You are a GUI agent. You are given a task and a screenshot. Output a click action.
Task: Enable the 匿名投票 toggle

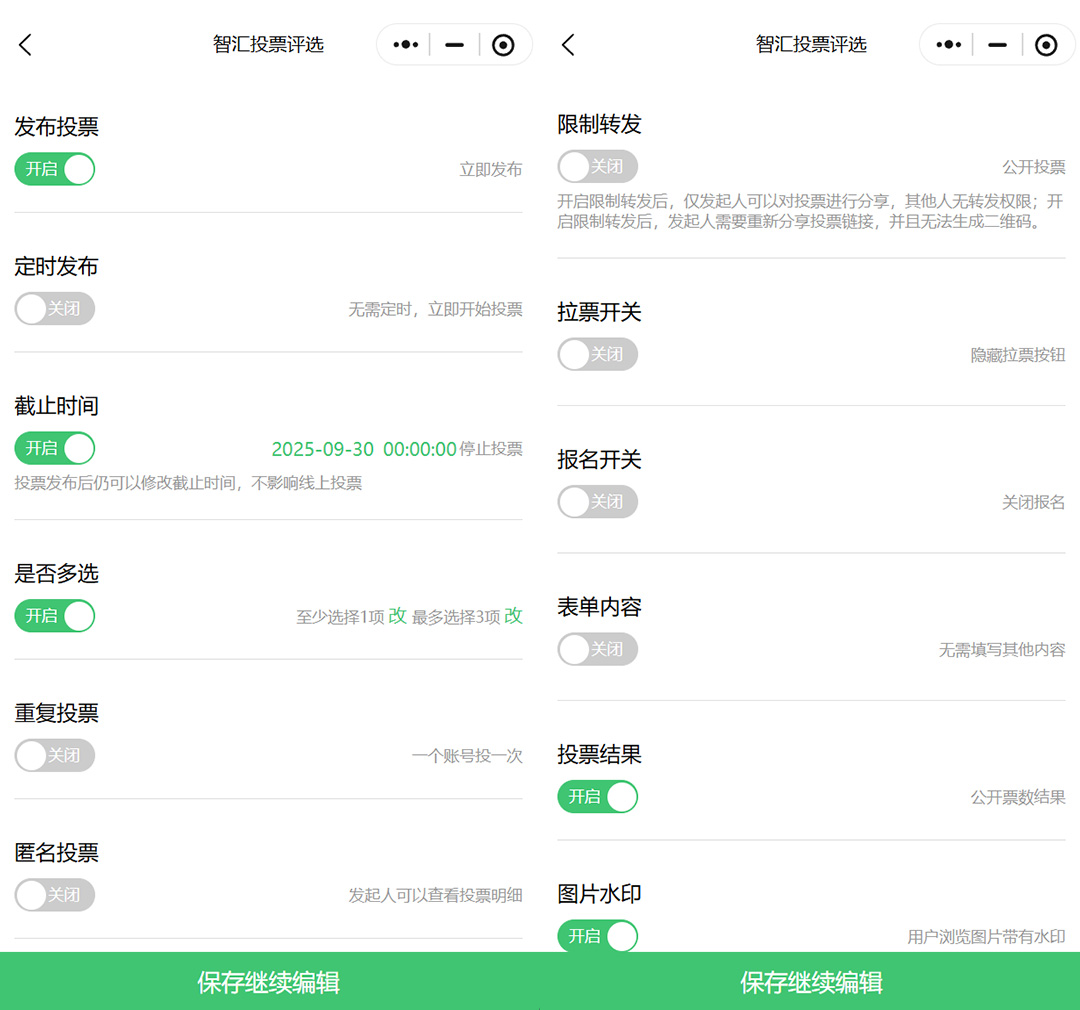[55, 895]
